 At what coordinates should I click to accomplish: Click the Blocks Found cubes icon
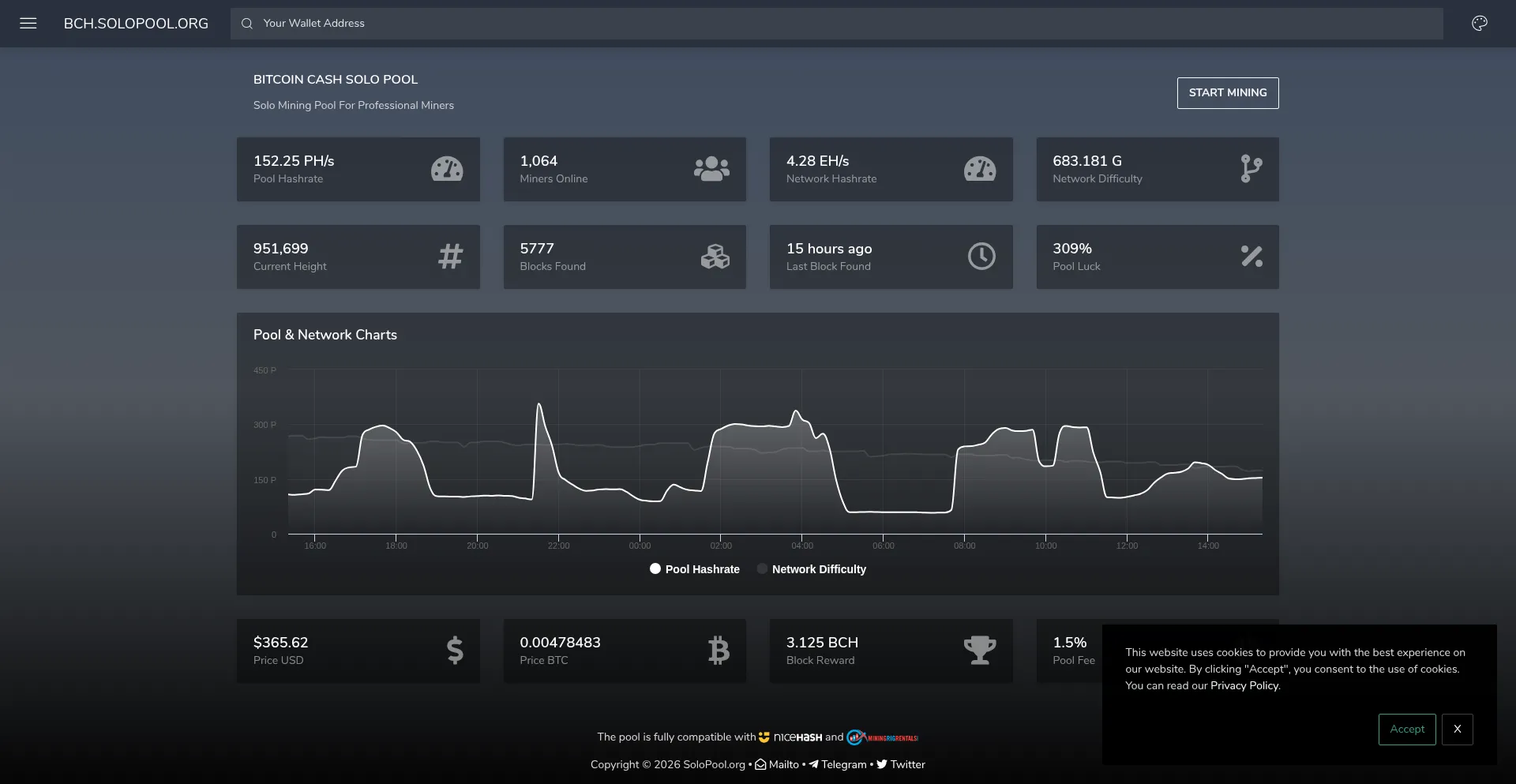[x=715, y=257]
